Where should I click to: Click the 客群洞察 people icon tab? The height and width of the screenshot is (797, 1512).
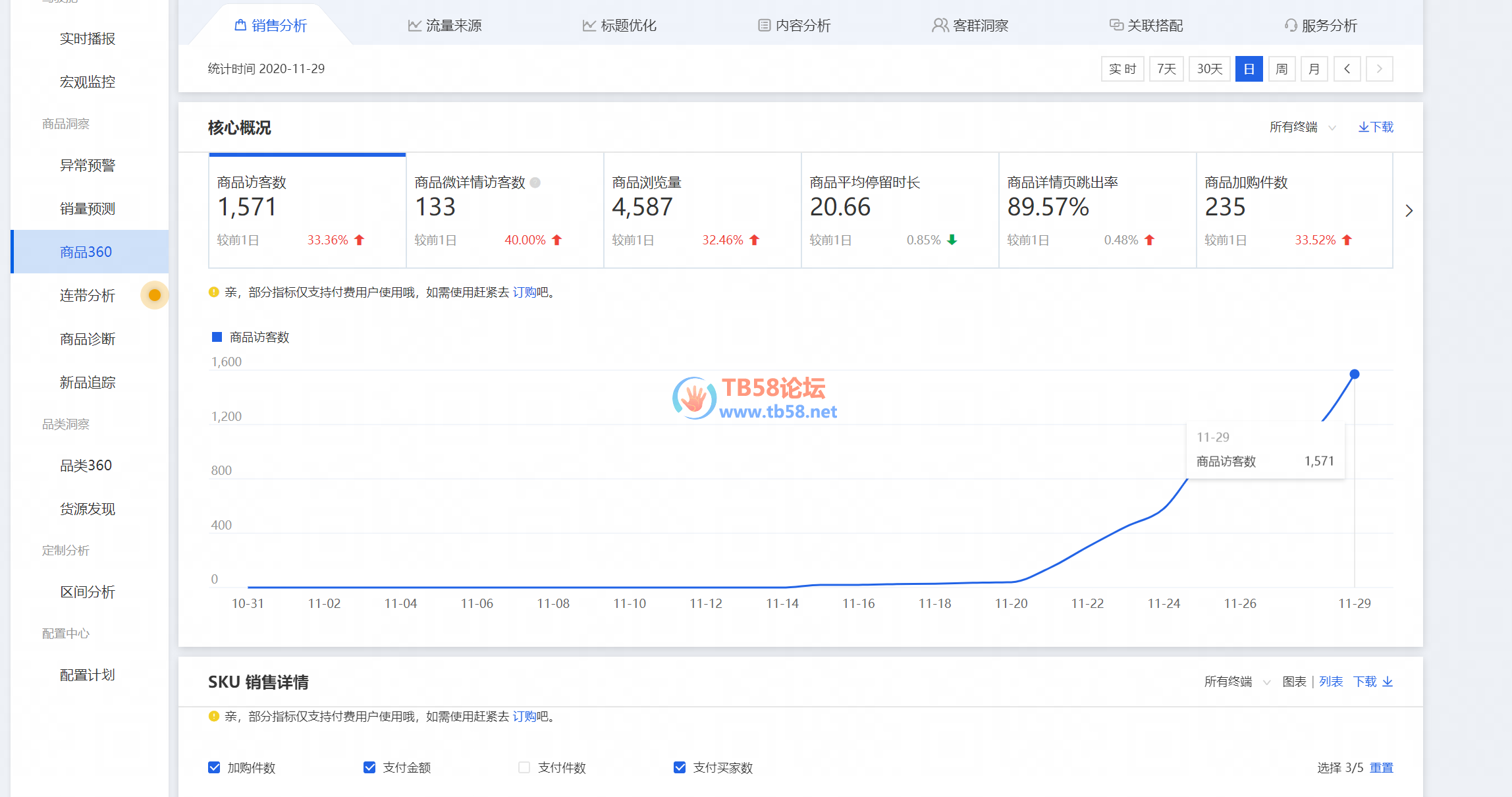940,26
